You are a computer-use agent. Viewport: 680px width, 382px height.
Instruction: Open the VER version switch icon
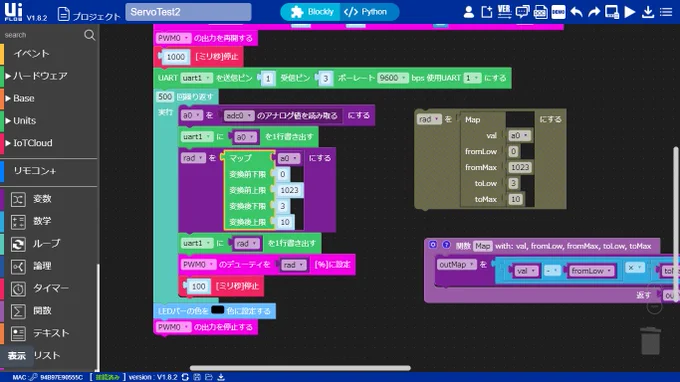pos(504,12)
